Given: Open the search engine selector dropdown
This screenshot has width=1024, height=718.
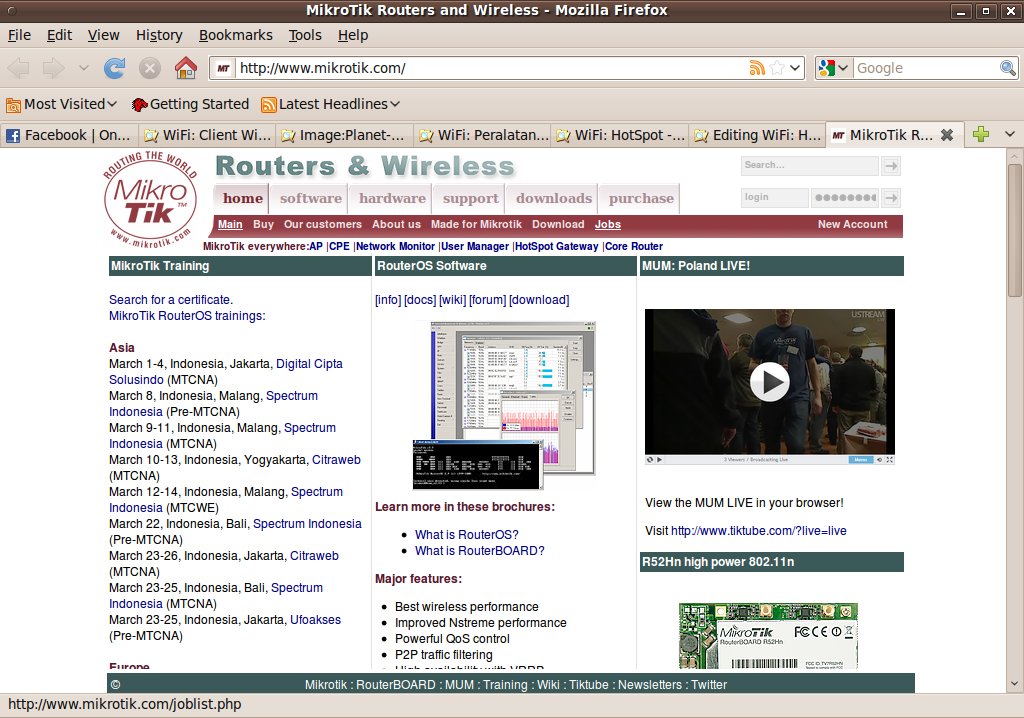Looking at the screenshot, I should tap(833, 68).
